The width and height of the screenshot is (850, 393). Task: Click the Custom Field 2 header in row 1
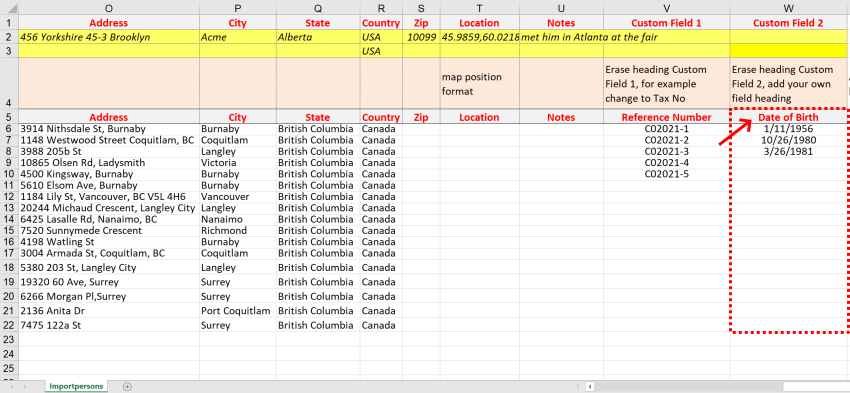(x=788, y=23)
